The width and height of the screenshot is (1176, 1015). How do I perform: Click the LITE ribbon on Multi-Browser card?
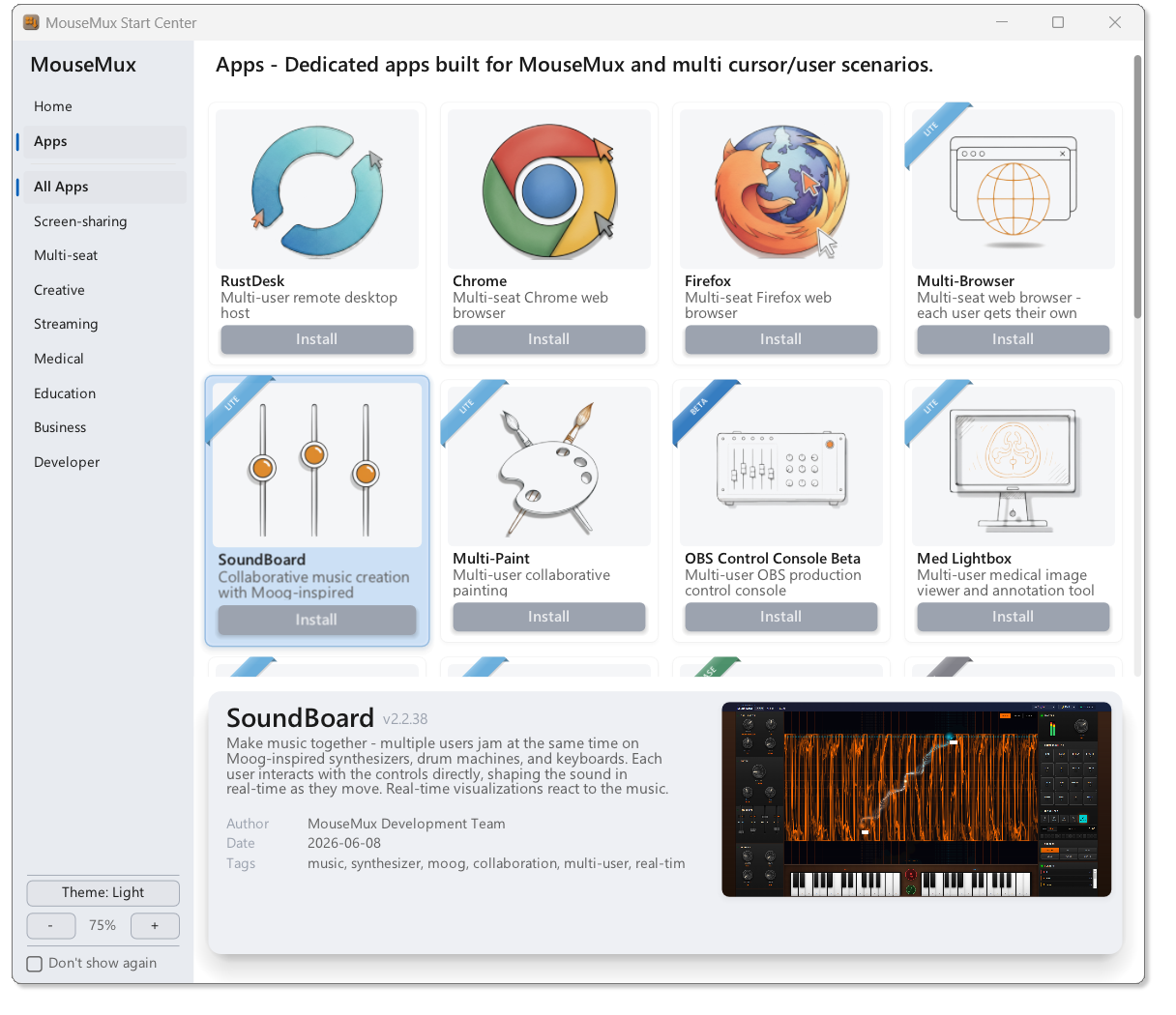(x=932, y=130)
